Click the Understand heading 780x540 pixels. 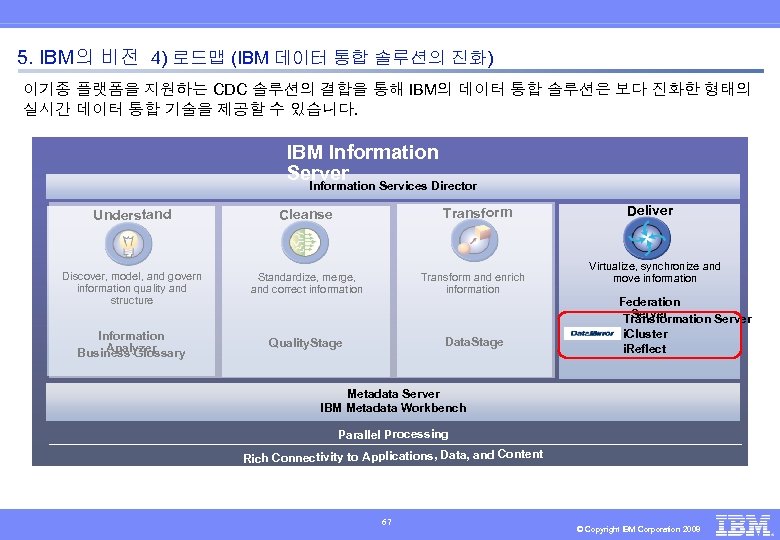[x=132, y=215]
